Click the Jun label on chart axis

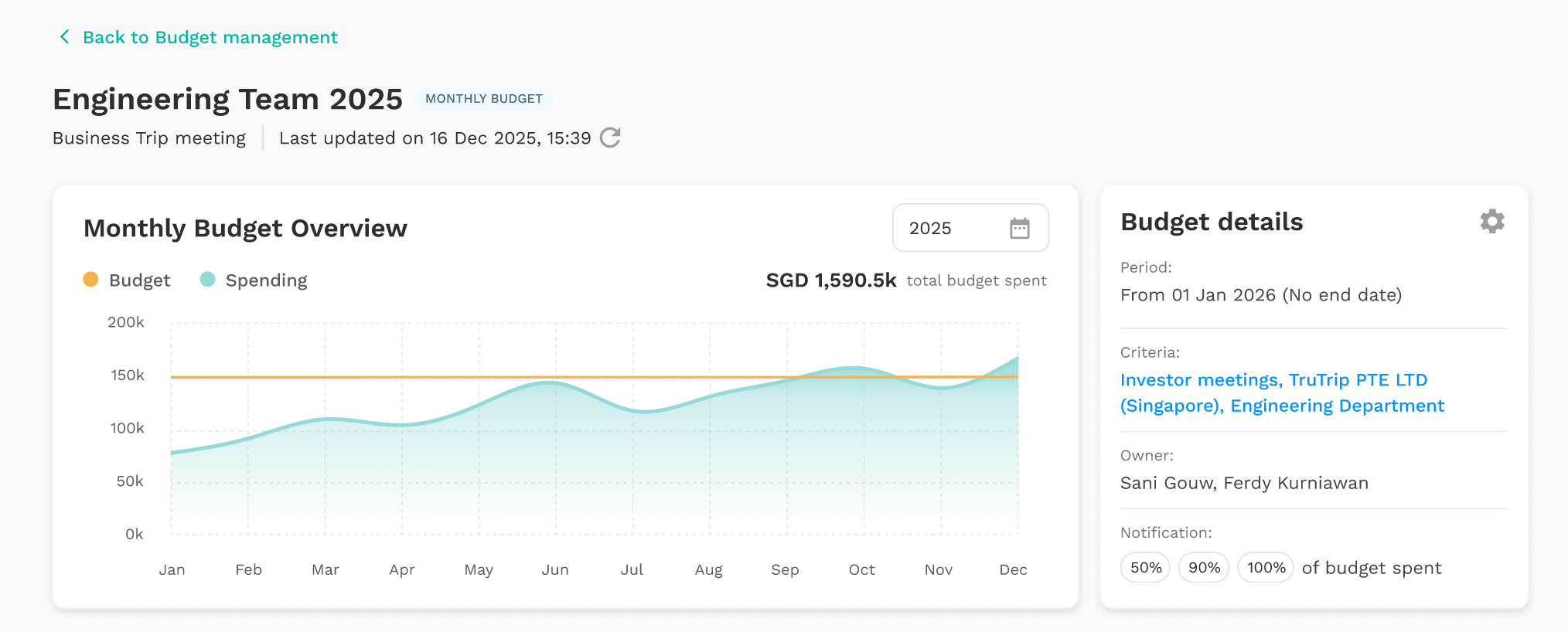[555, 570]
